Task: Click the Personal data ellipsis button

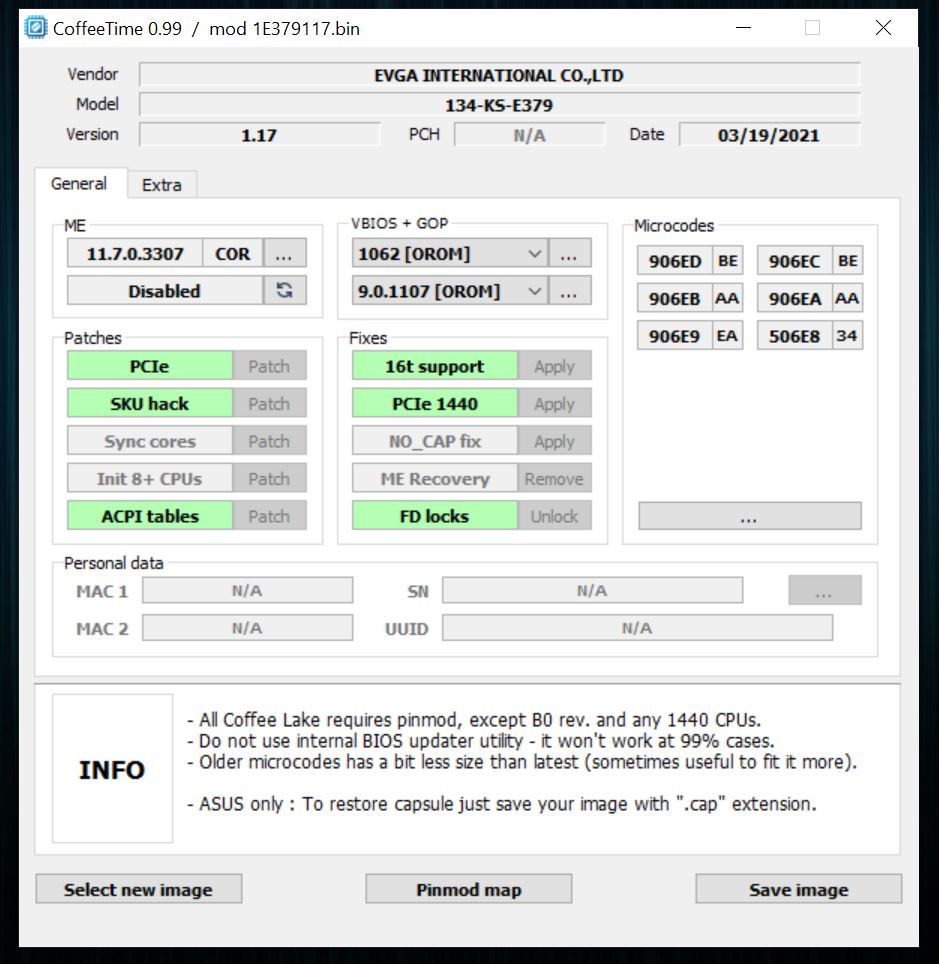Action: click(825, 590)
